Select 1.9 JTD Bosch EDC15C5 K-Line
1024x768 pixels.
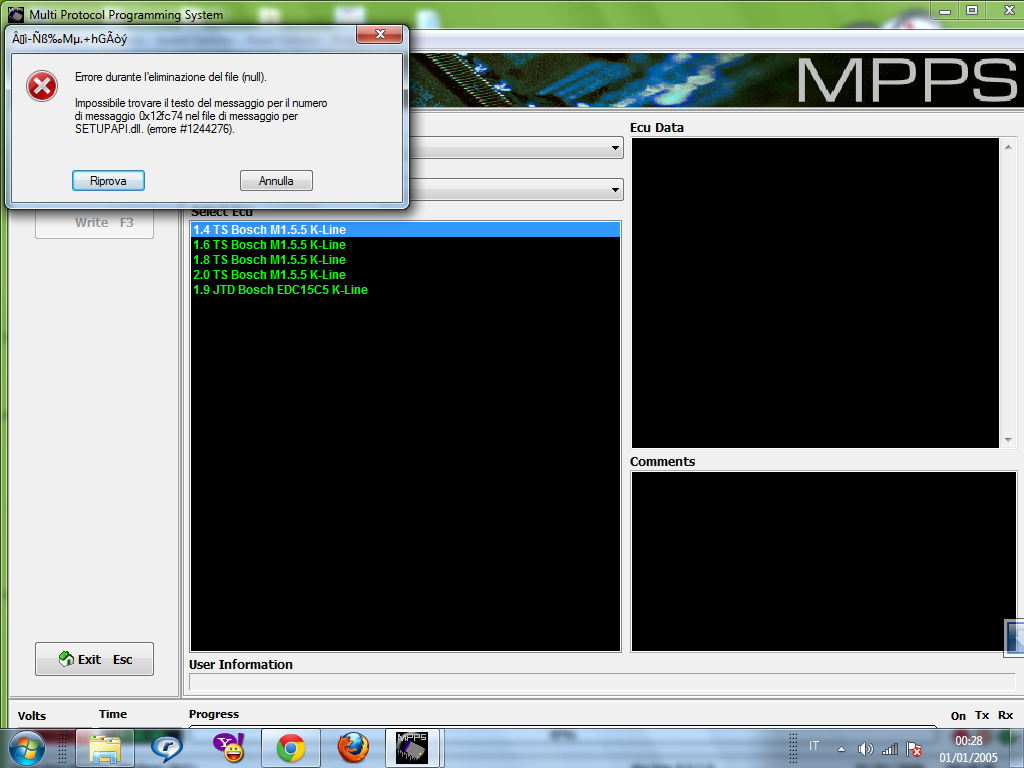coord(405,289)
